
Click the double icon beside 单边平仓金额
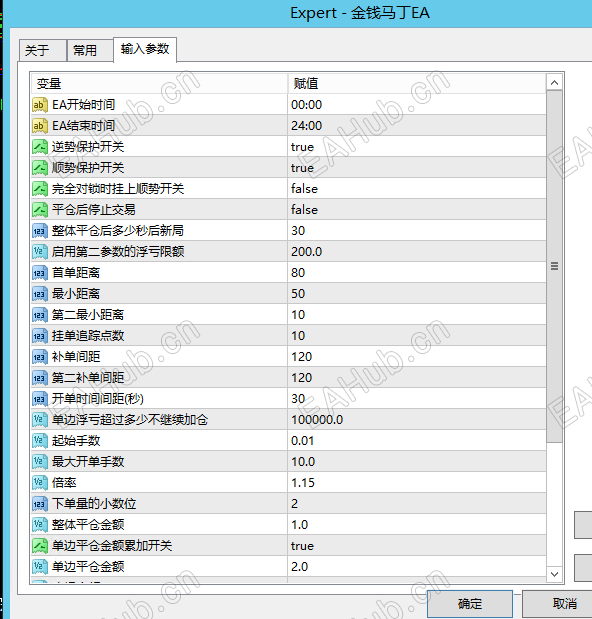click(x=40, y=566)
